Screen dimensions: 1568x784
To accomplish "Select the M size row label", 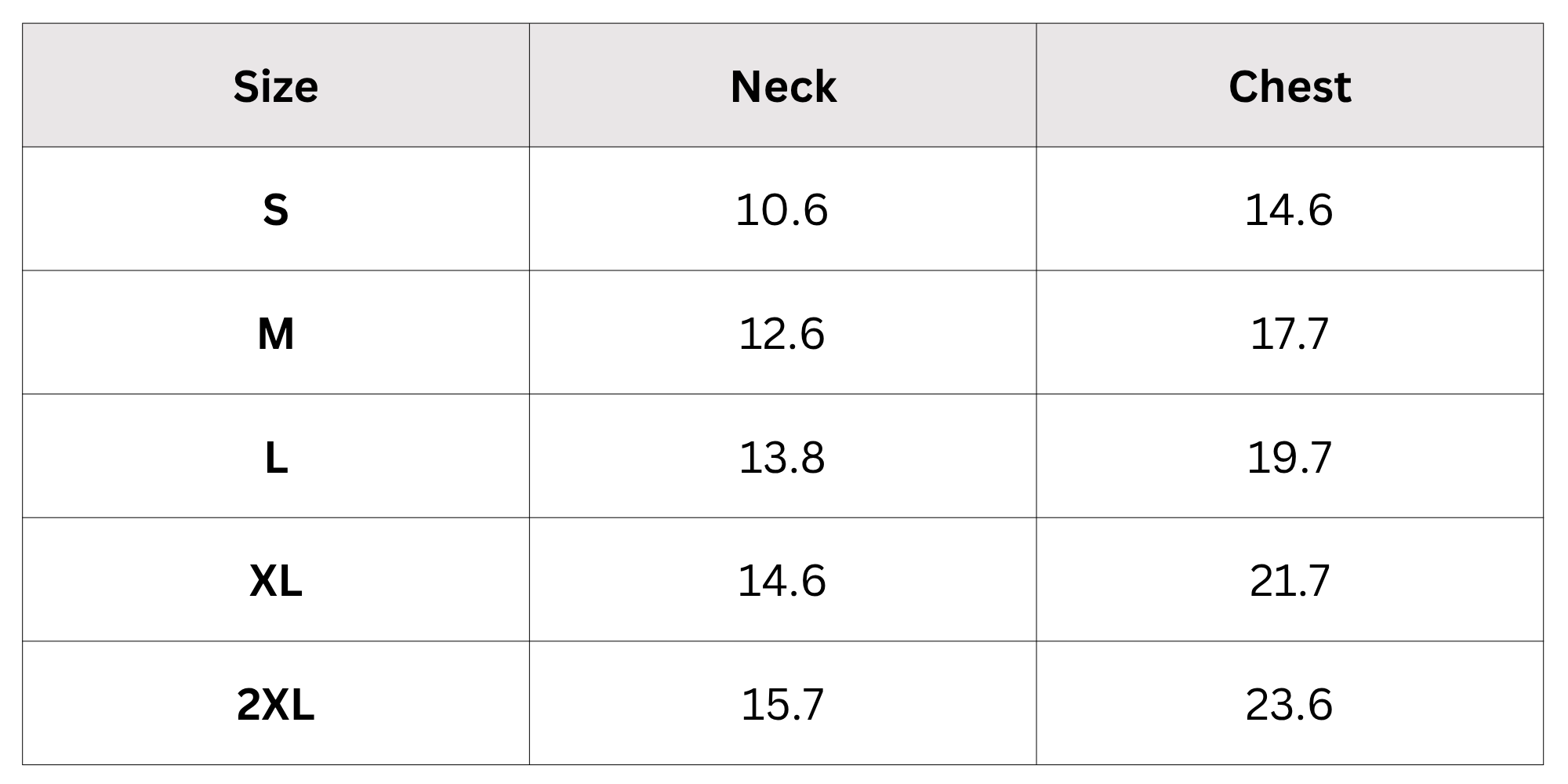I will (275, 334).
